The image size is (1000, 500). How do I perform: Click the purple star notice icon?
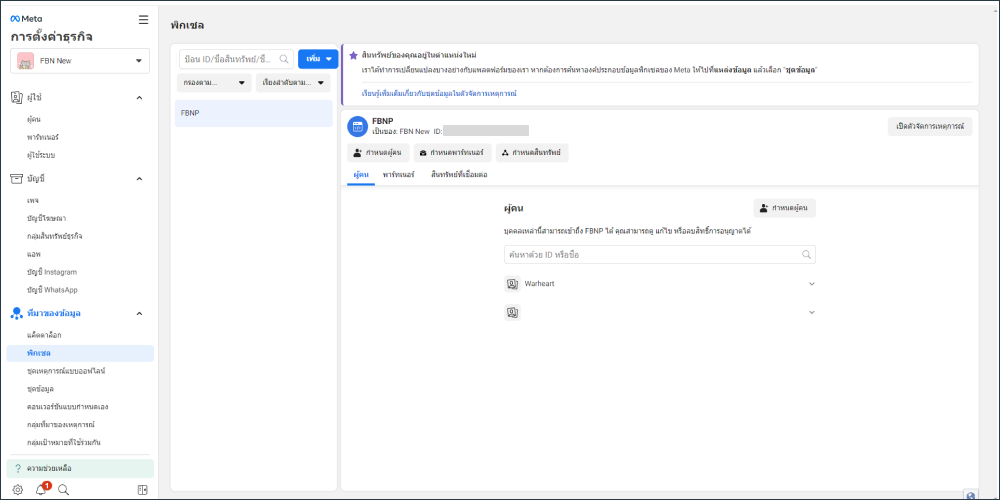click(x=353, y=55)
